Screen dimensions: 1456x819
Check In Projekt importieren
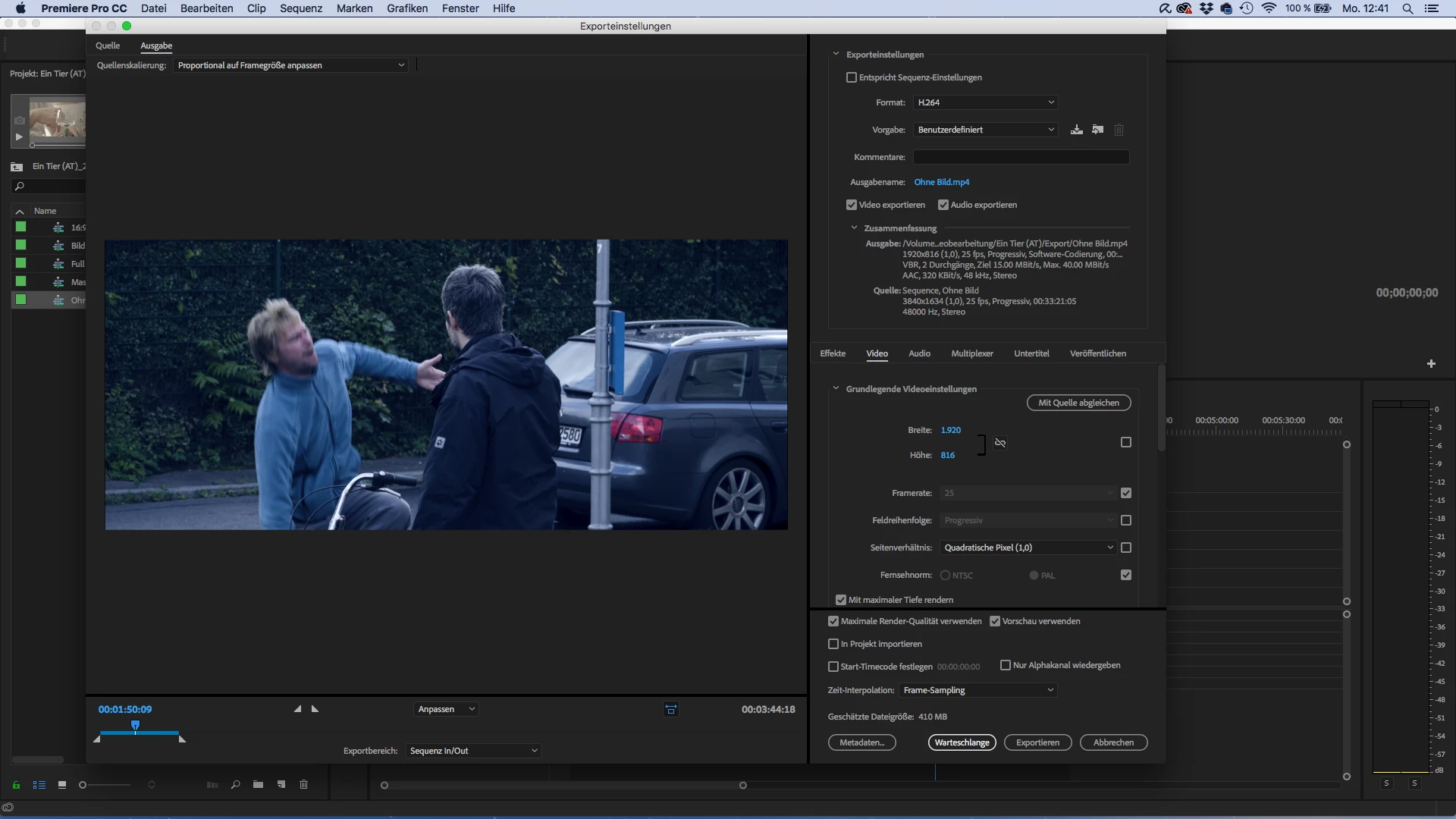click(x=833, y=644)
